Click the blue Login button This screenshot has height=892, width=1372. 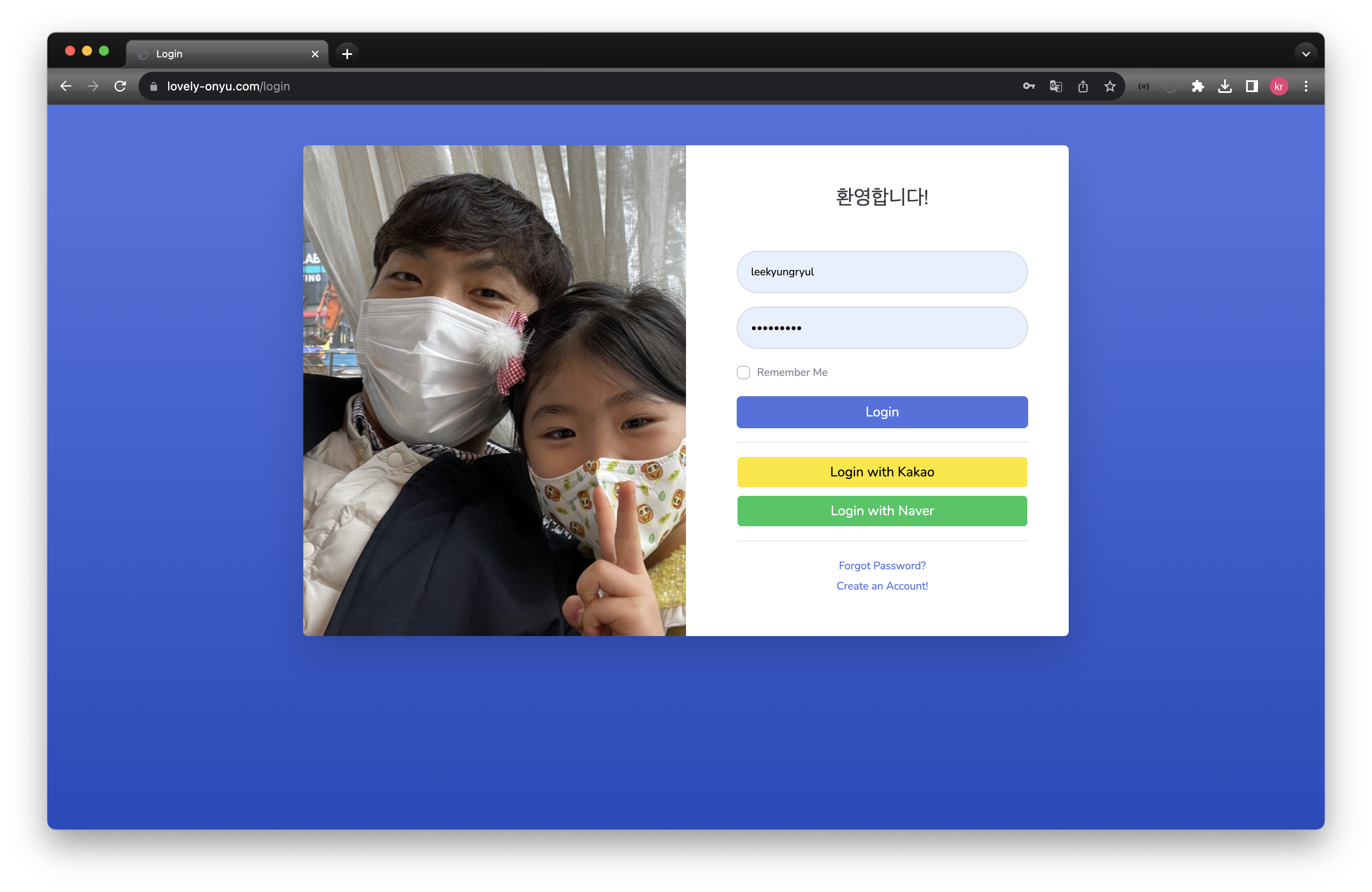tap(882, 412)
